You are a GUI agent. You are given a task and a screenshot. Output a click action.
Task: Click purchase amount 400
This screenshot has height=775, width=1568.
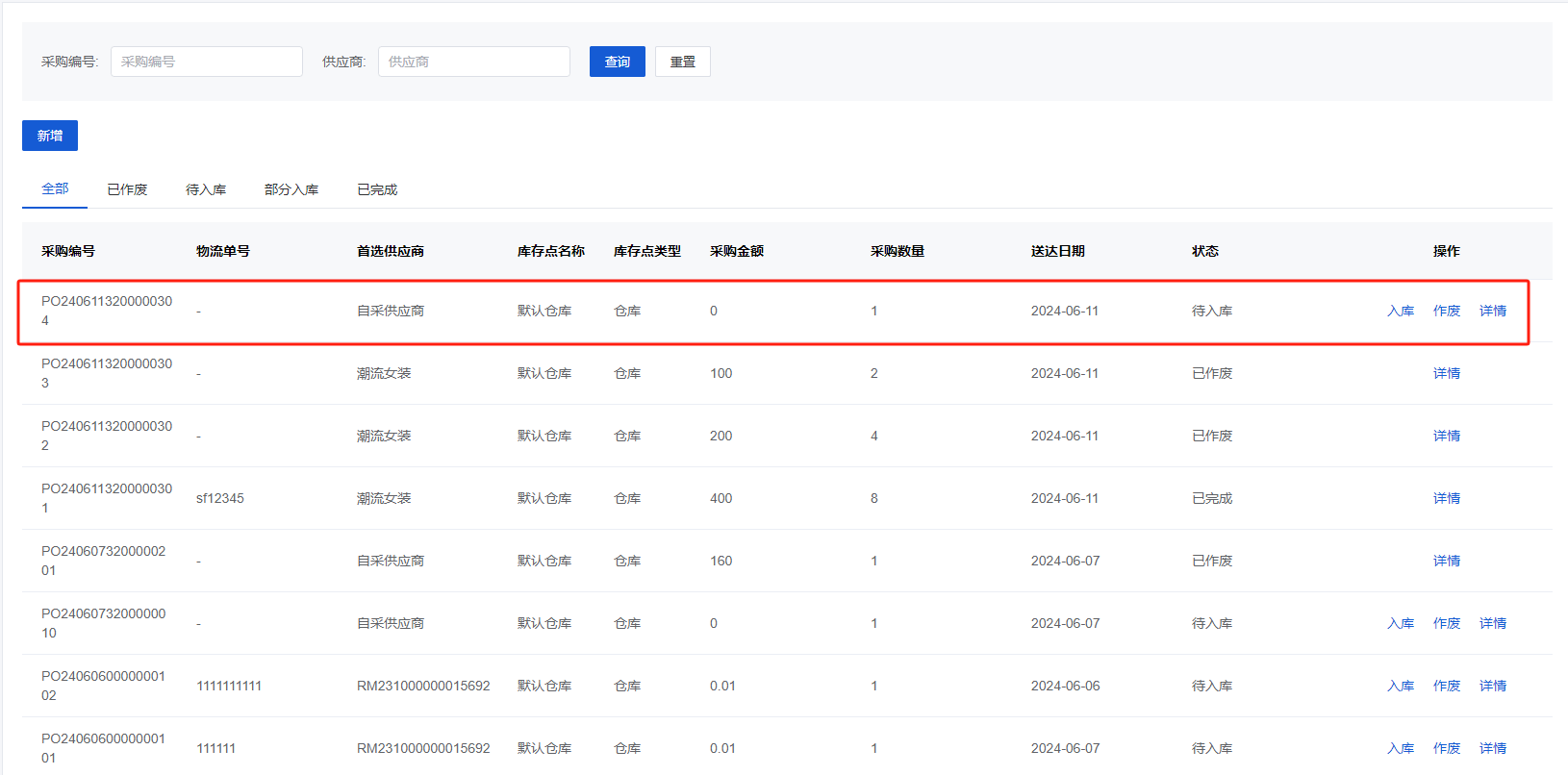point(721,498)
